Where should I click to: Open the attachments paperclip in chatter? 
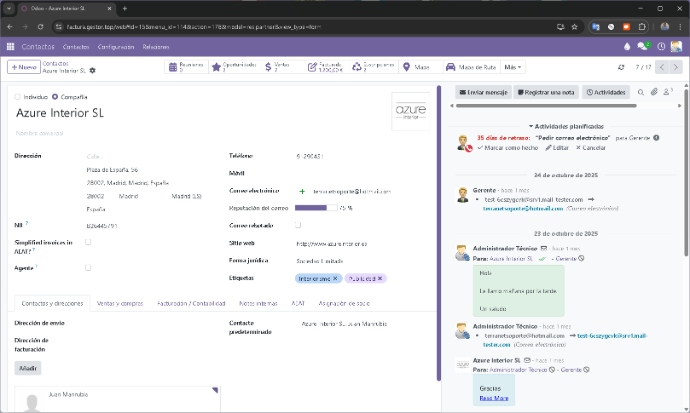click(654, 92)
